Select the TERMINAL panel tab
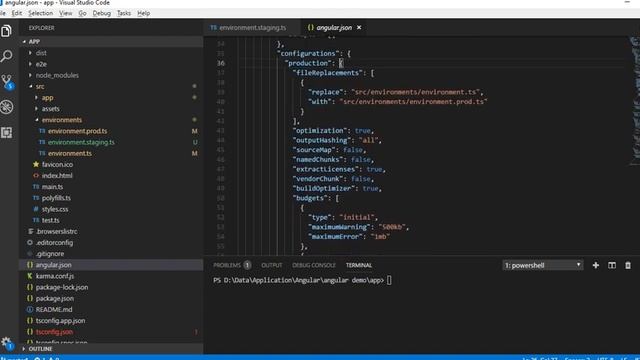This screenshot has width=640, height=360. [x=359, y=265]
